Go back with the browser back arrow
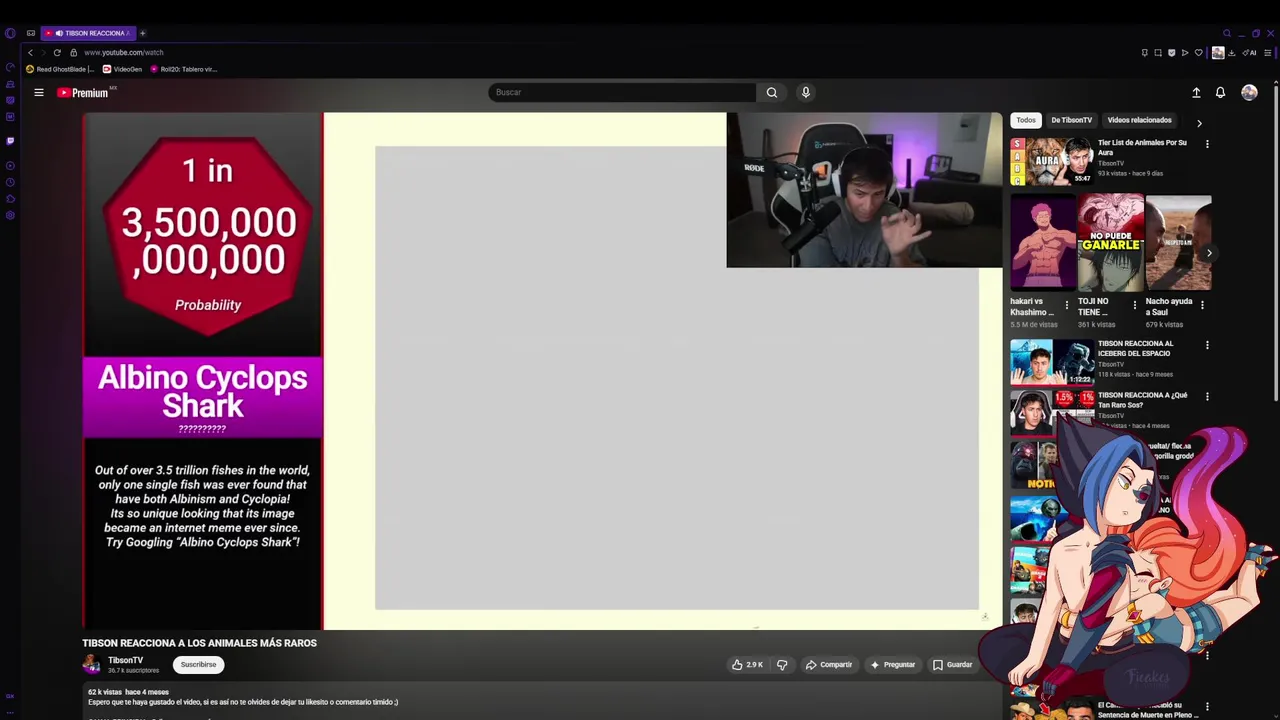Image resolution: width=1280 pixels, height=720 pixels. click(x=30, y=52)
